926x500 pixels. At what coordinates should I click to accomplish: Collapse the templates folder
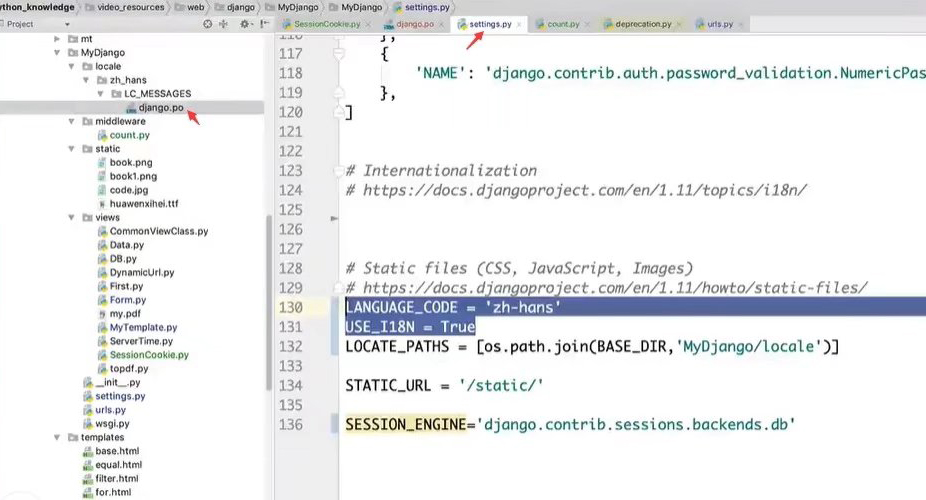pos(57,437)
